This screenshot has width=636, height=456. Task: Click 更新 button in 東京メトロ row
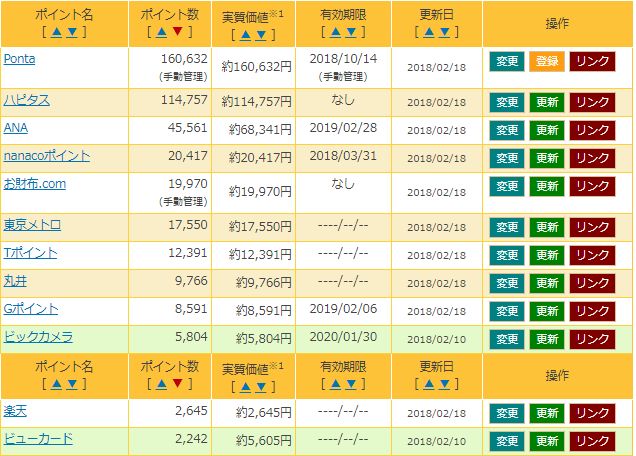pos(547,227)
